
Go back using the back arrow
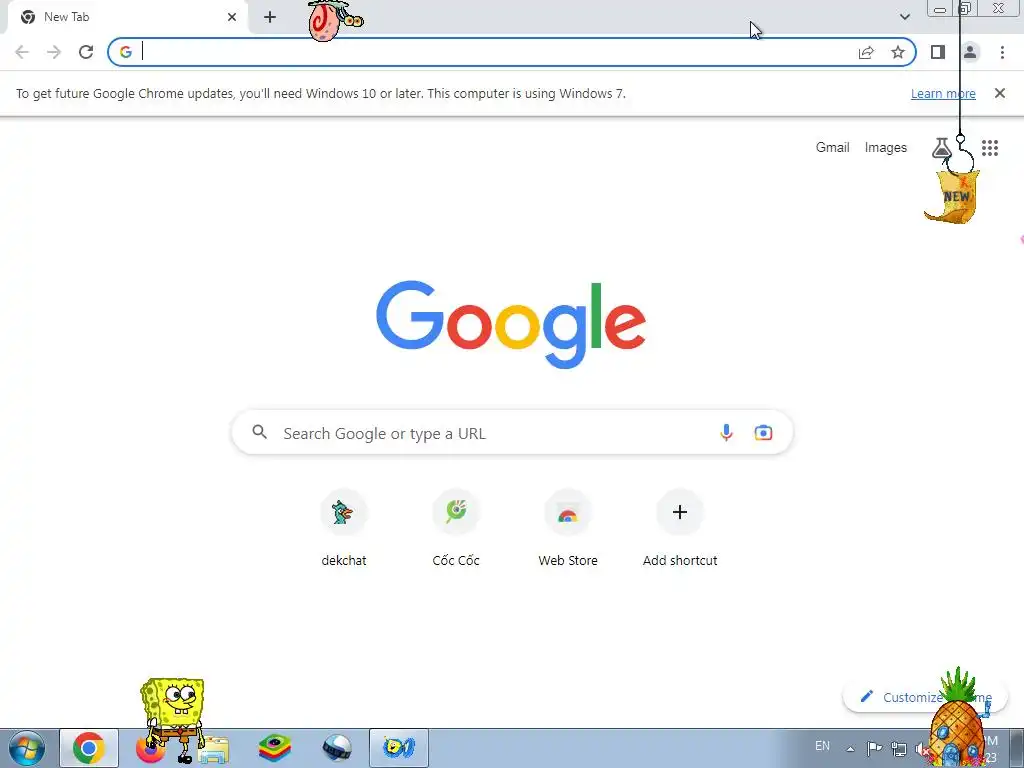point(22,52)
